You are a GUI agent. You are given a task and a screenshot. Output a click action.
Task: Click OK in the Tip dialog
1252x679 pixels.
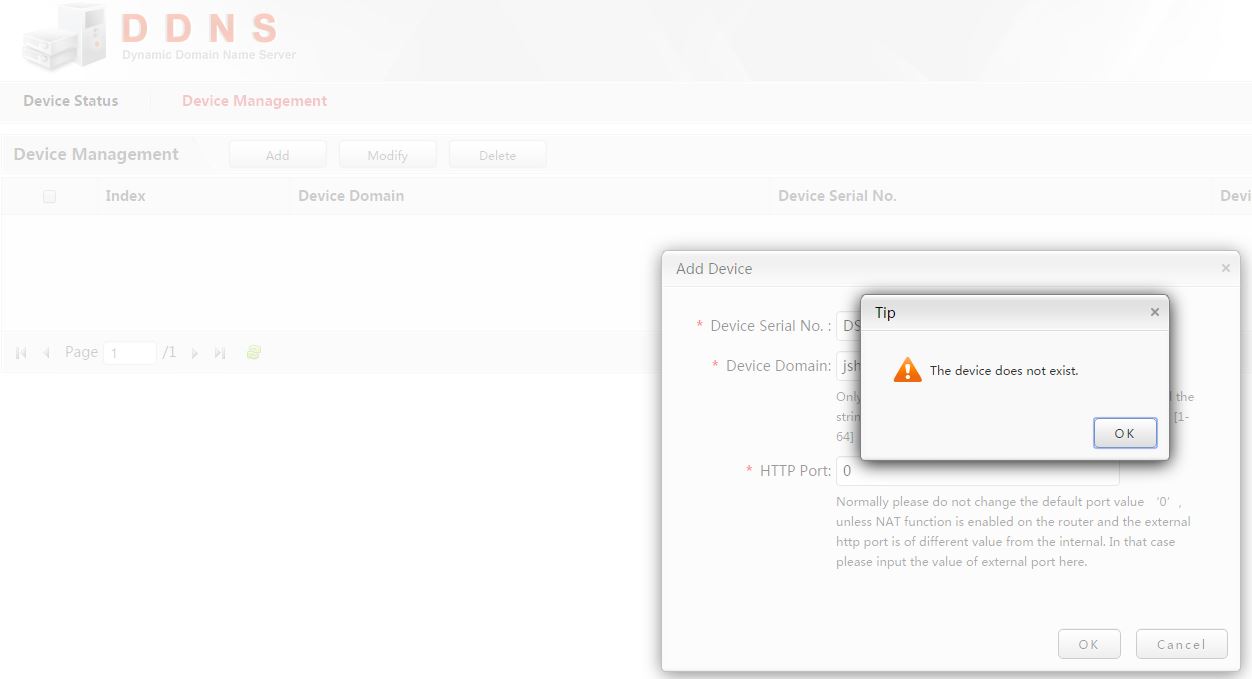[x=1125, y=433]
